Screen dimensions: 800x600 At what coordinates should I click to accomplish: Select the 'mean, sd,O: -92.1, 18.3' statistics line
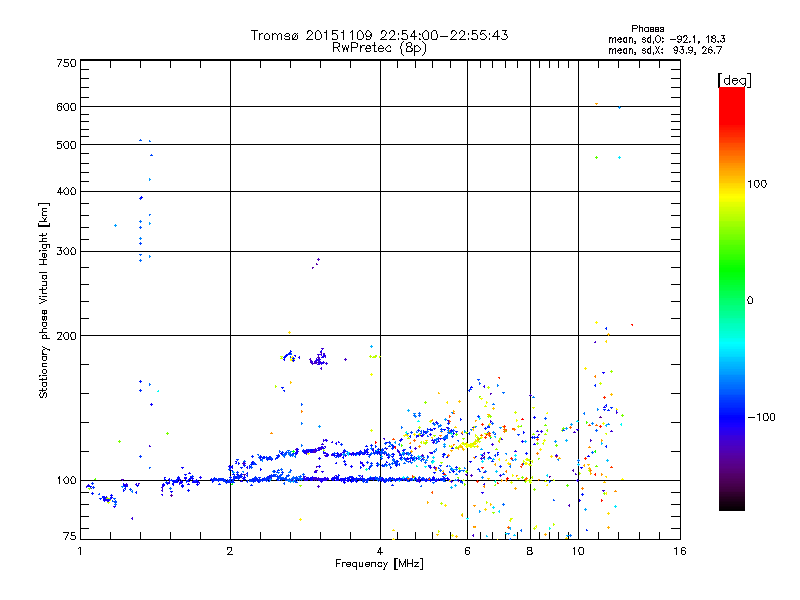pyautogui.click(x=666, y=39)
